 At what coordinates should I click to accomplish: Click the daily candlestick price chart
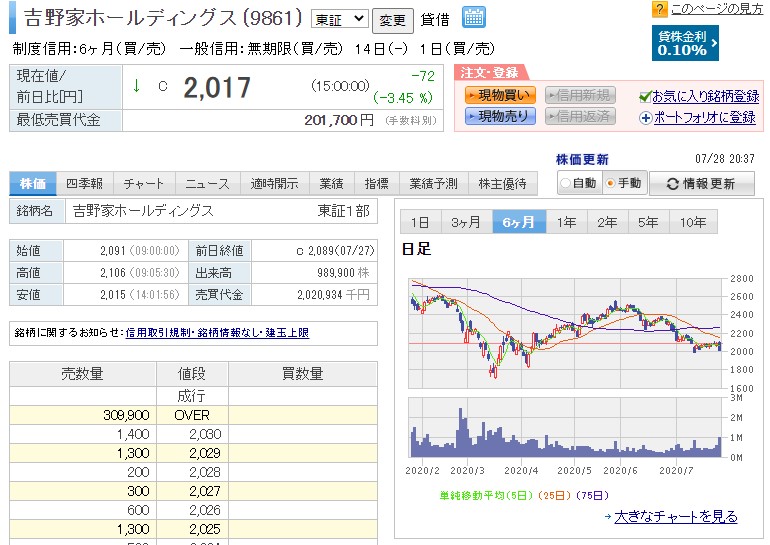[x=567, y=333]
